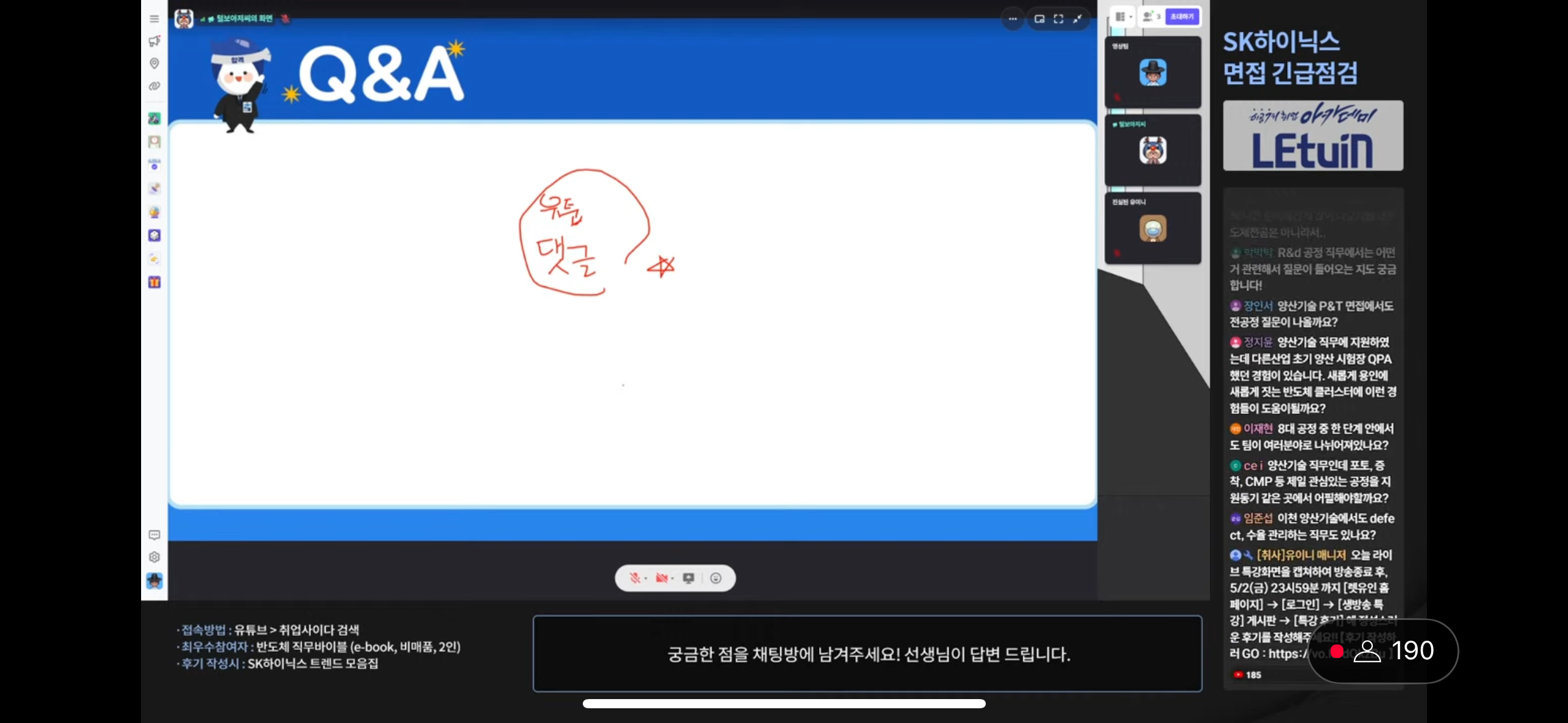Open the three-dots more options menu
This screenshot has width=1568, height=723.
point(1013,19)
